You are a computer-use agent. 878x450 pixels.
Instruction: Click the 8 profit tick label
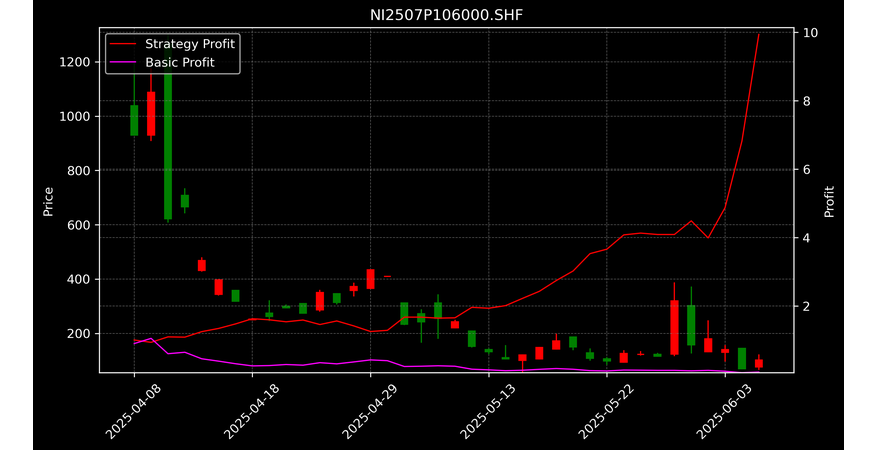807,101
